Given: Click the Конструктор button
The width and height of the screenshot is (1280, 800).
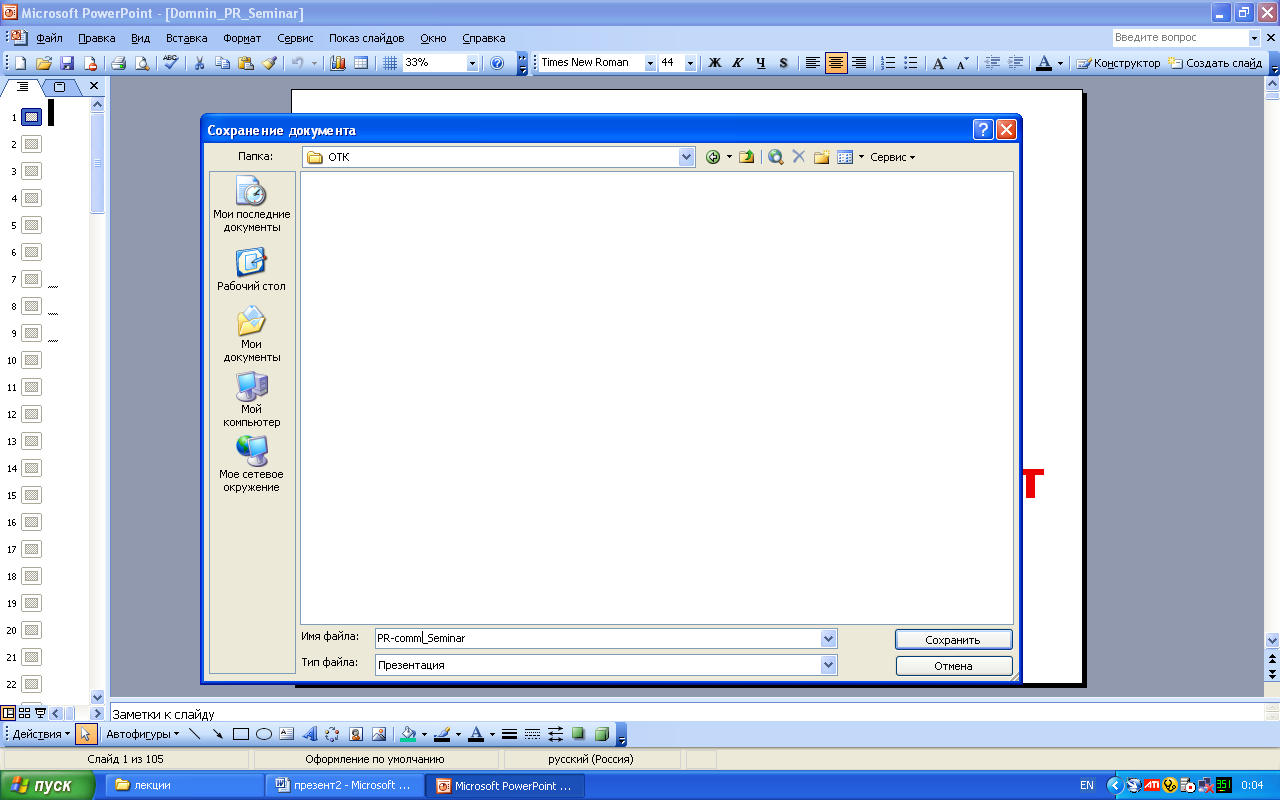Looking at the screenshot, I should pos(1118,63).
